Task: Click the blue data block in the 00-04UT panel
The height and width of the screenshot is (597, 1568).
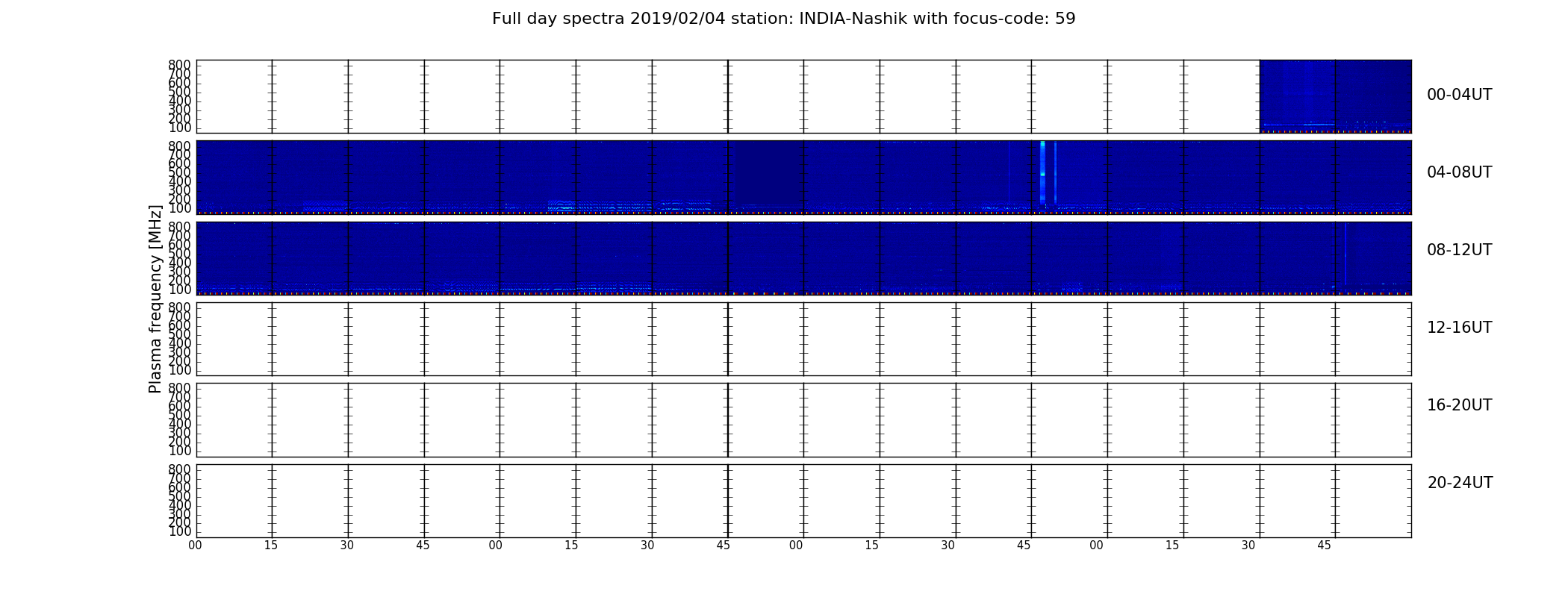Action: tap(1335, 96)
